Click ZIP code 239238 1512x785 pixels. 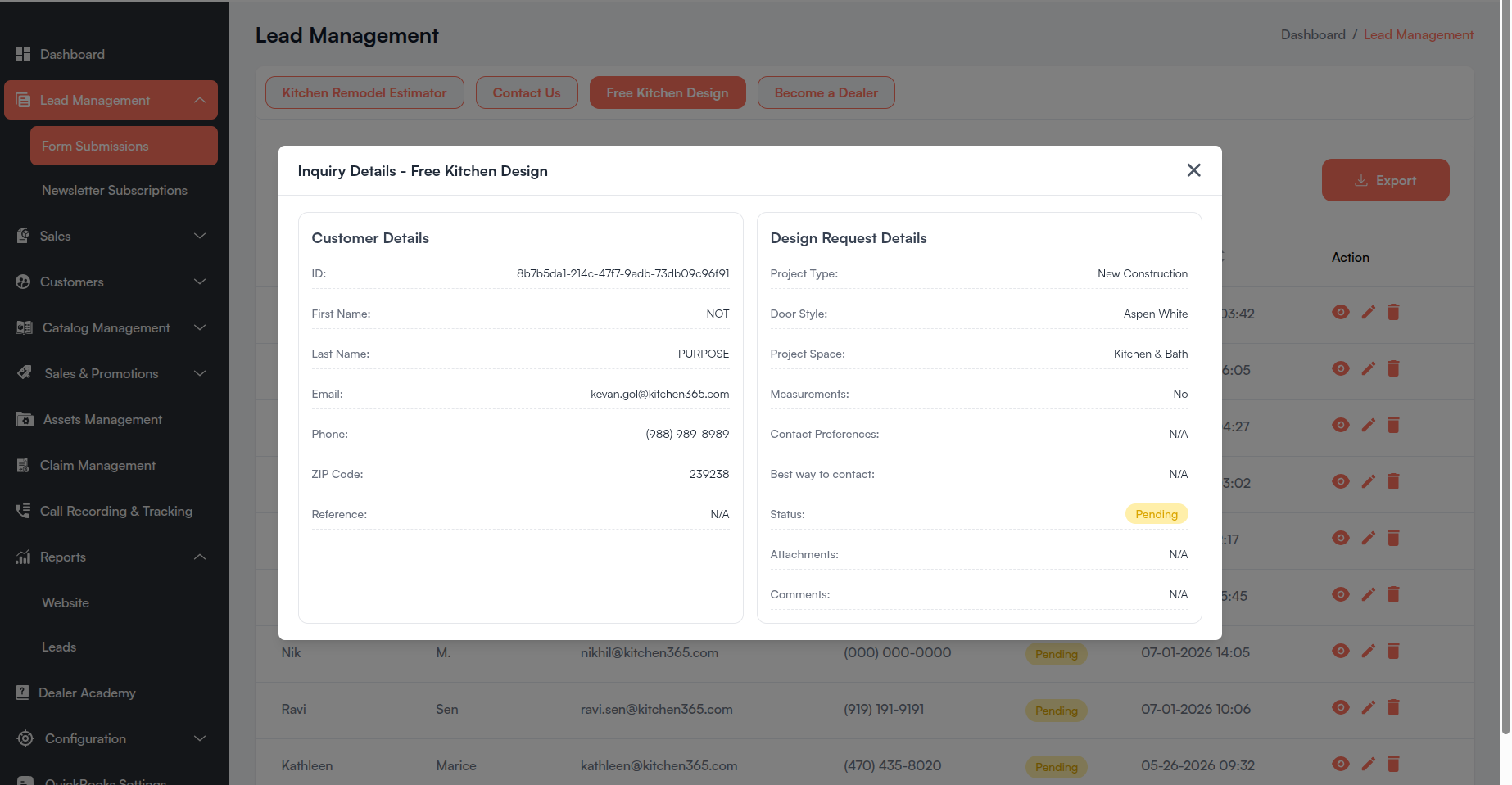coord(709,474)
